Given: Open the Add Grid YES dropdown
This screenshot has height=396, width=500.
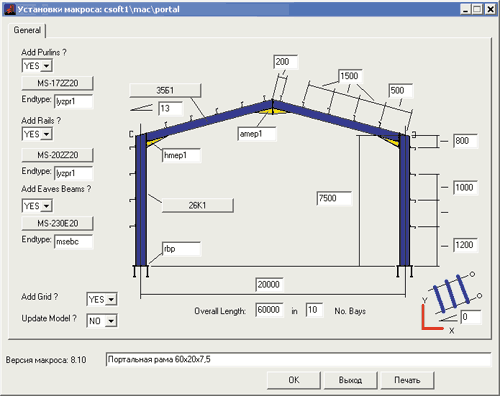Looking at the screenshot, I should coord(111,299).
